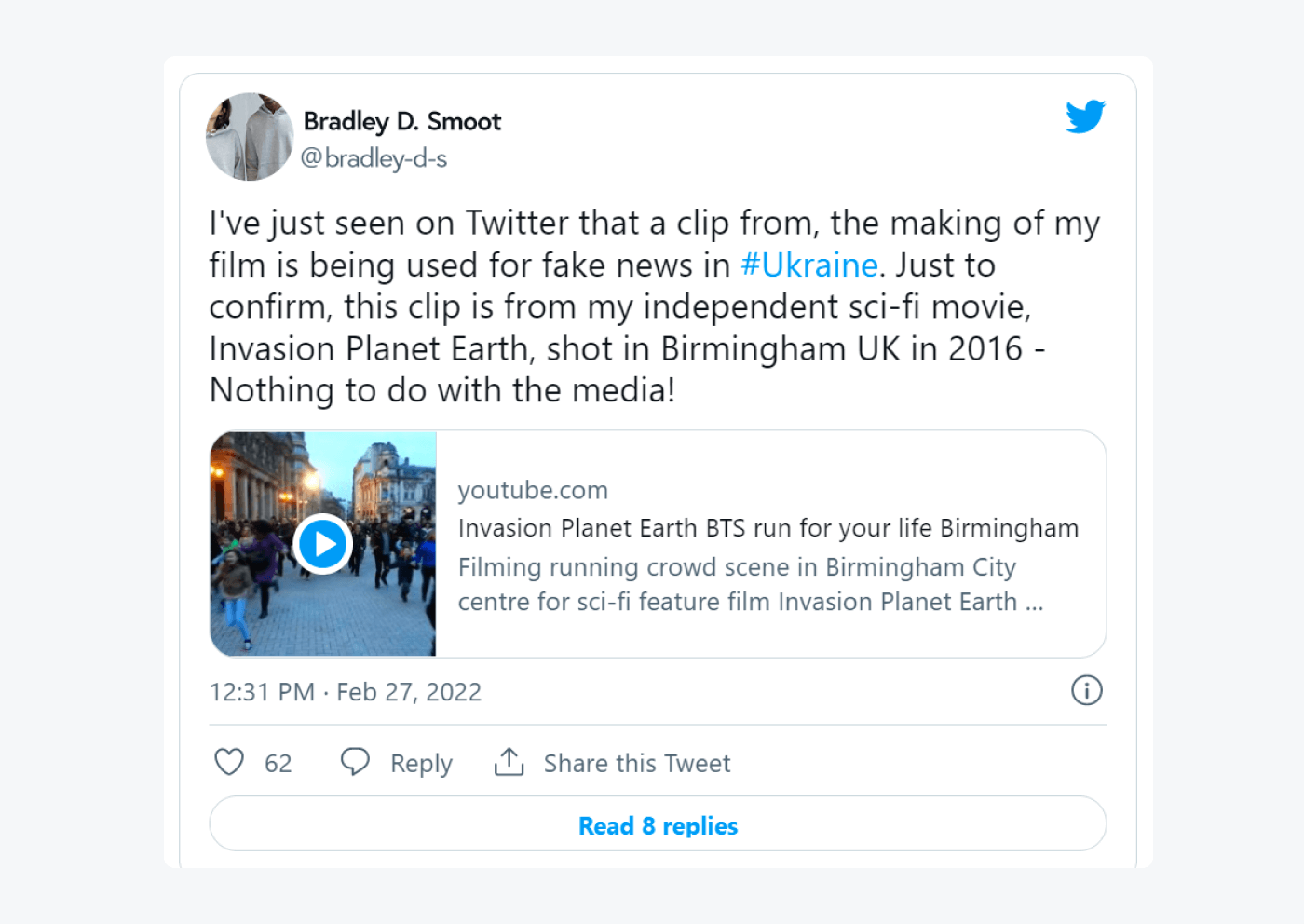The image size is (1304, 924).
Task: Click the Twitter bird logo icon
Action: 1085,116
